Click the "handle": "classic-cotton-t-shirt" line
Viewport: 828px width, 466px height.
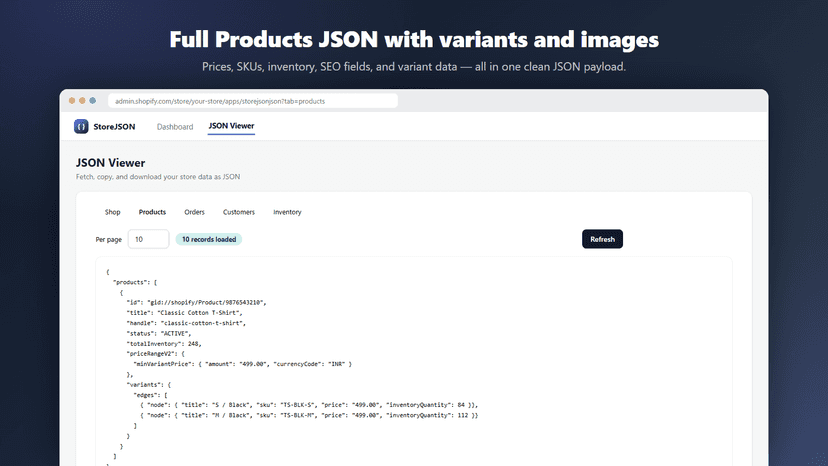[186, 323]
